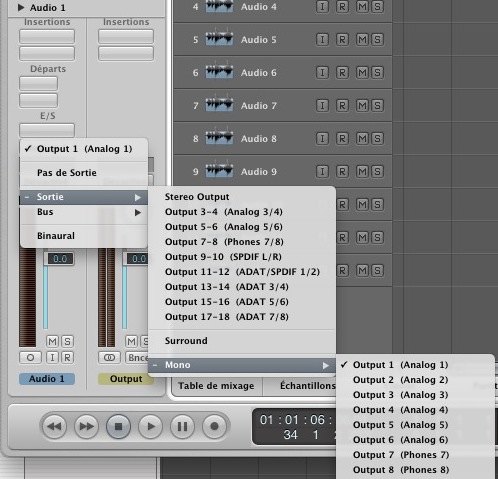Toggle input monitoring on Audio 8 track

tap(322, 138)
